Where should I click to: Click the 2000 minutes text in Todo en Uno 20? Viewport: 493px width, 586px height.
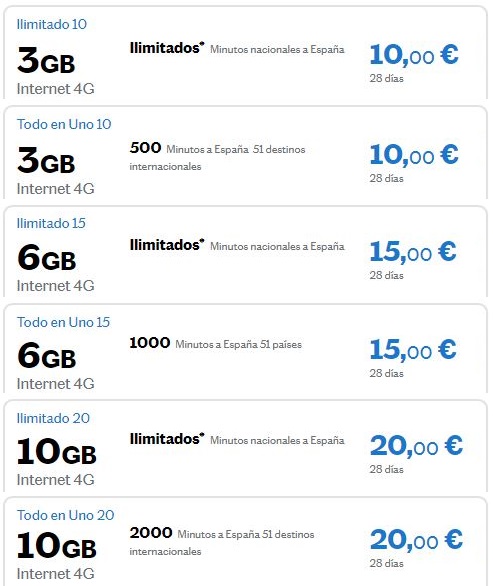[151, 533]
